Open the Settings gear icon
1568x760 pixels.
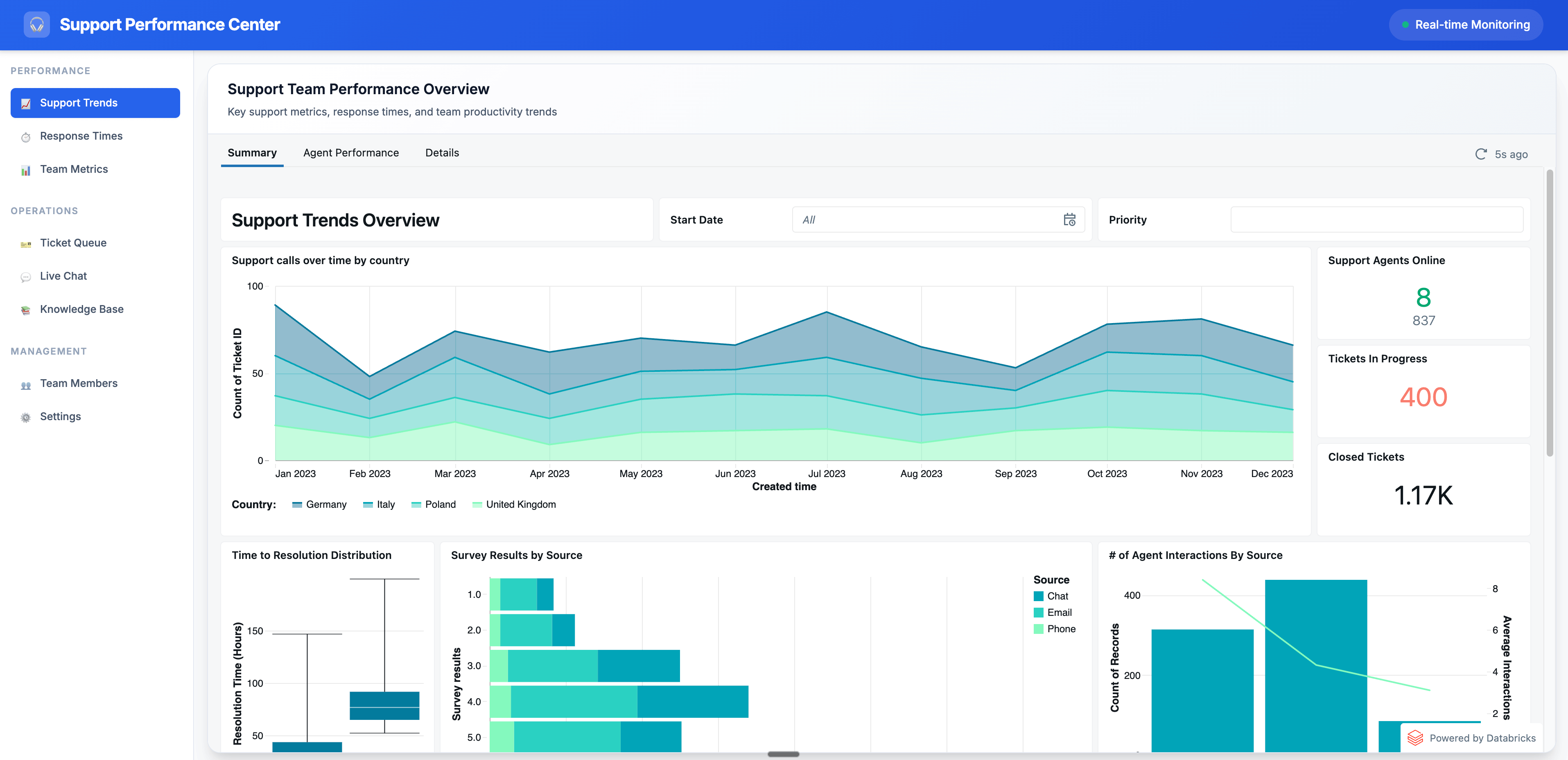(x=25, y=416)
